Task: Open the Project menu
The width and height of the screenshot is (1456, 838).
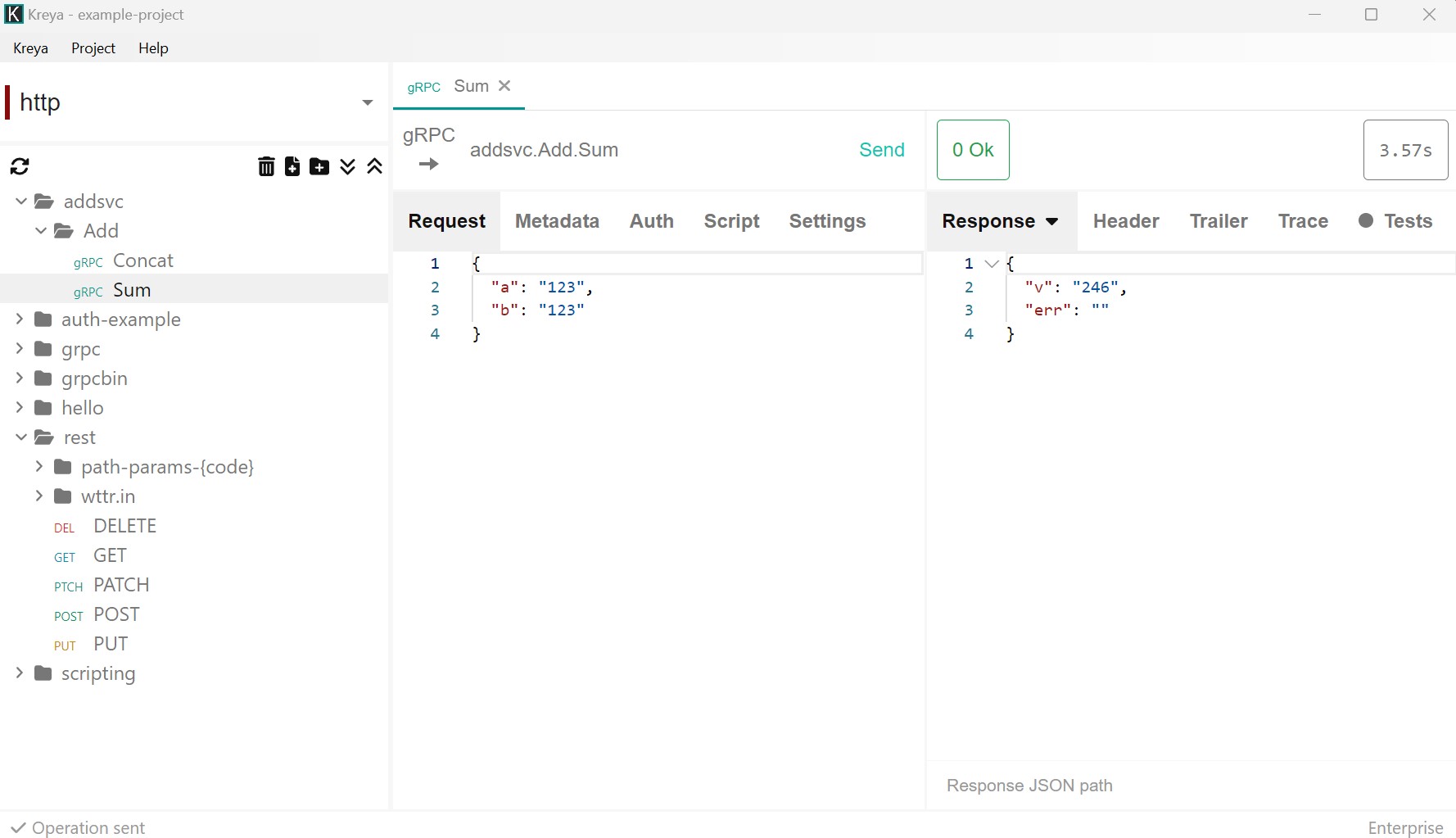Action: point(93,48)
